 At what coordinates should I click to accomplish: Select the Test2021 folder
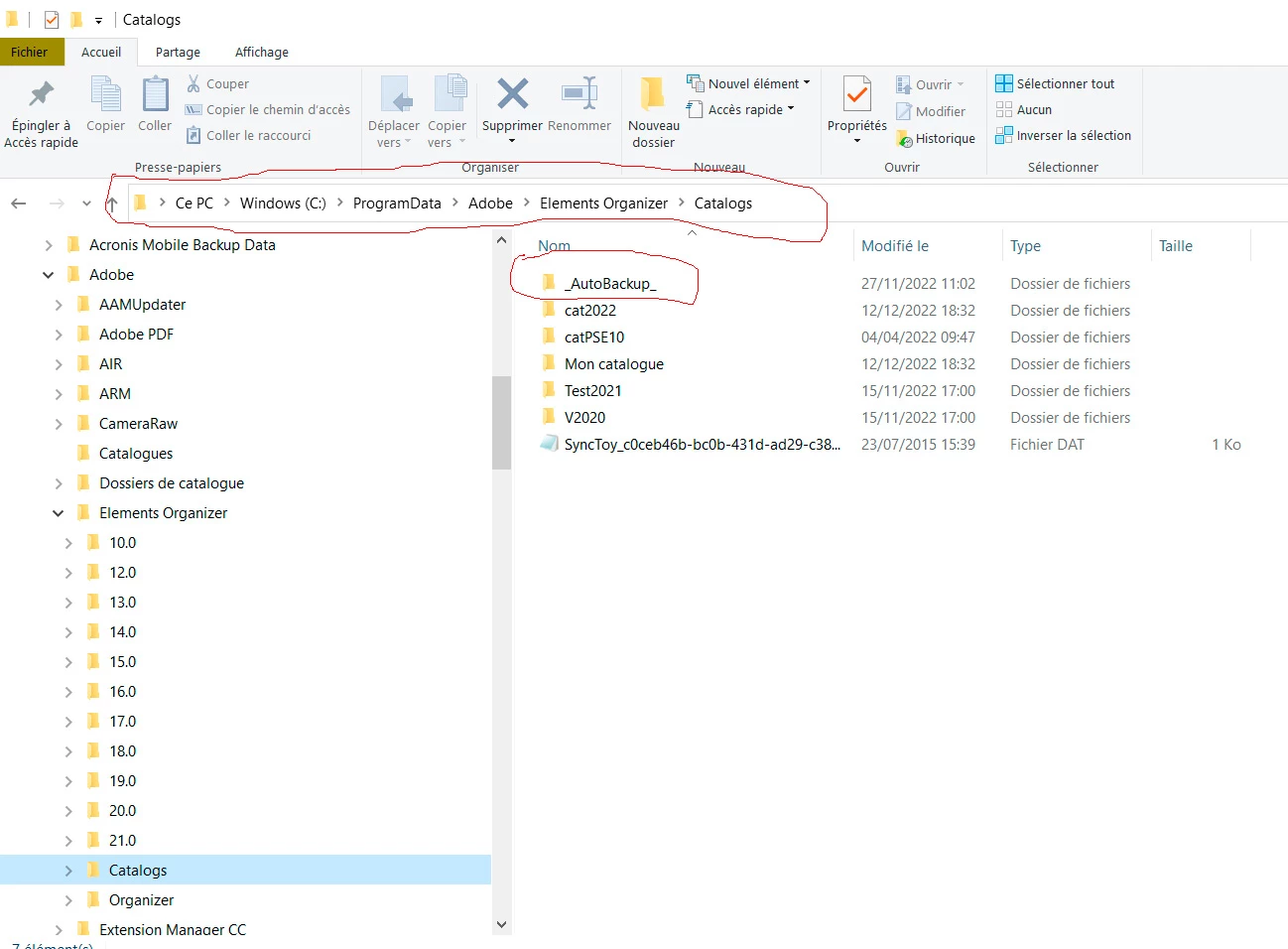tap(592, 391)
